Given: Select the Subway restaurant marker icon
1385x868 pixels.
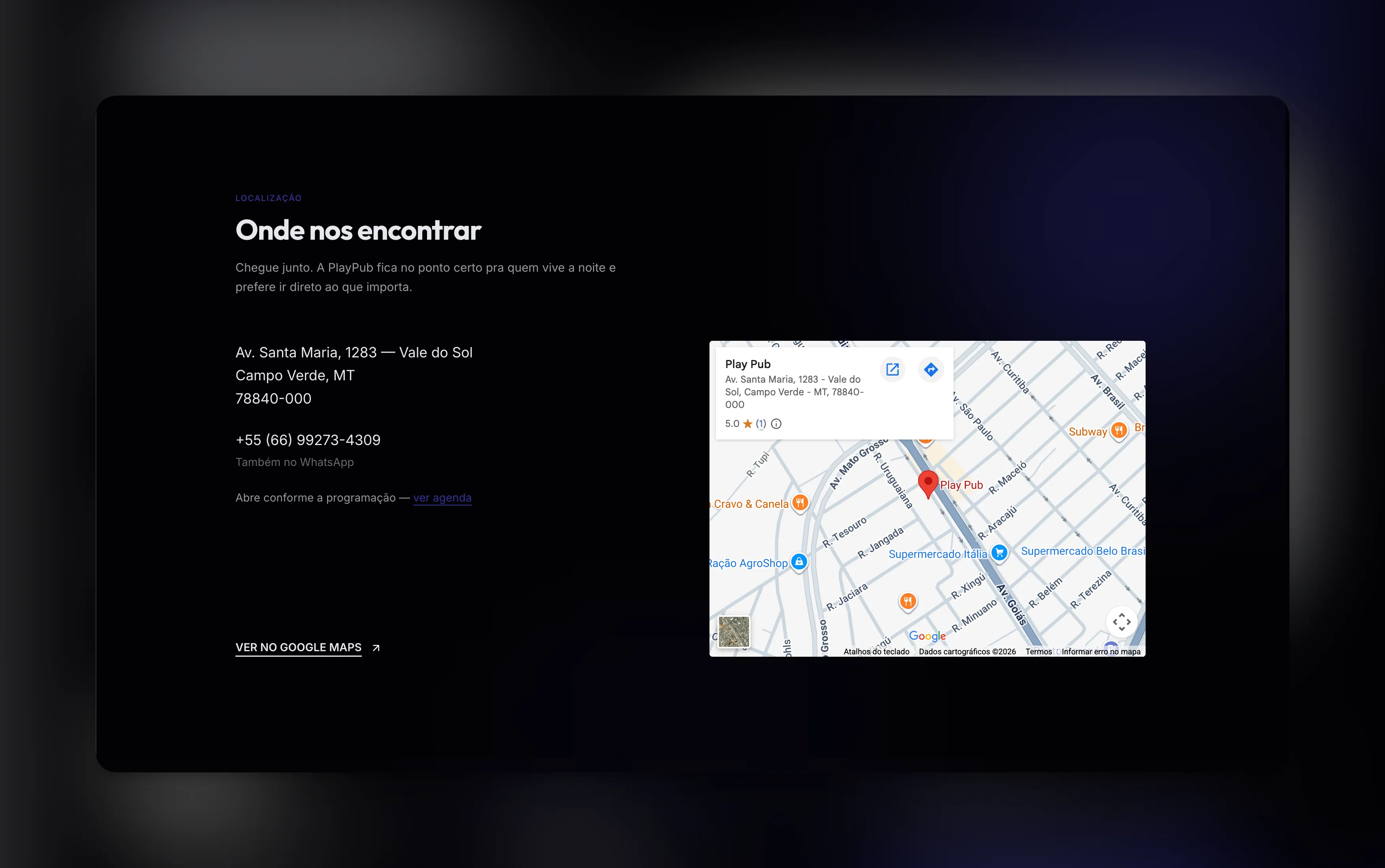Looking at the screenshot, I should (x=1118, y=430).
